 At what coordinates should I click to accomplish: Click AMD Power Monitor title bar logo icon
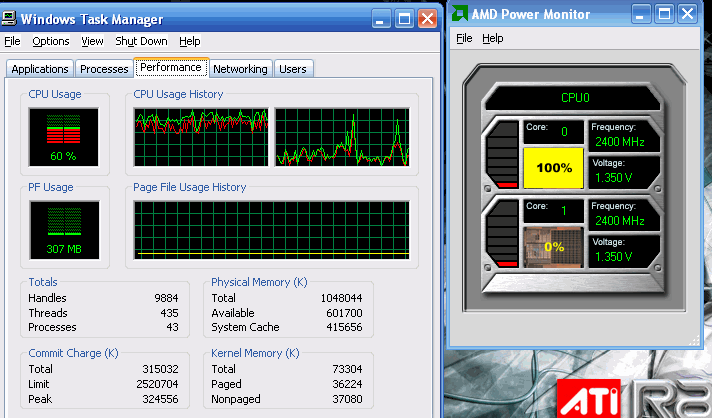[x=460, y=13]
